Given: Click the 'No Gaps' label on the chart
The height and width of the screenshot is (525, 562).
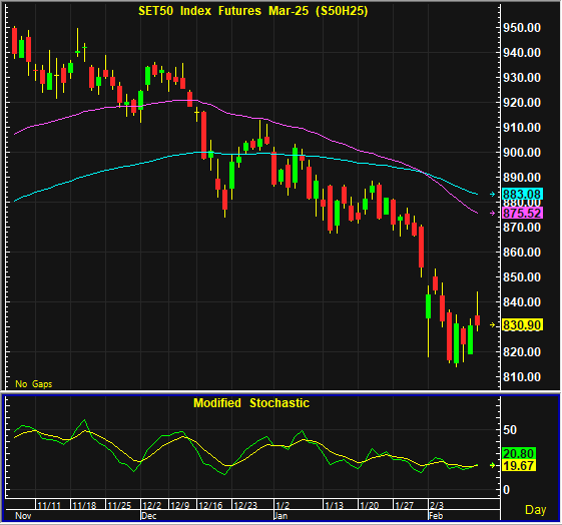Looking at the screenshot, I should click(34, 384).
